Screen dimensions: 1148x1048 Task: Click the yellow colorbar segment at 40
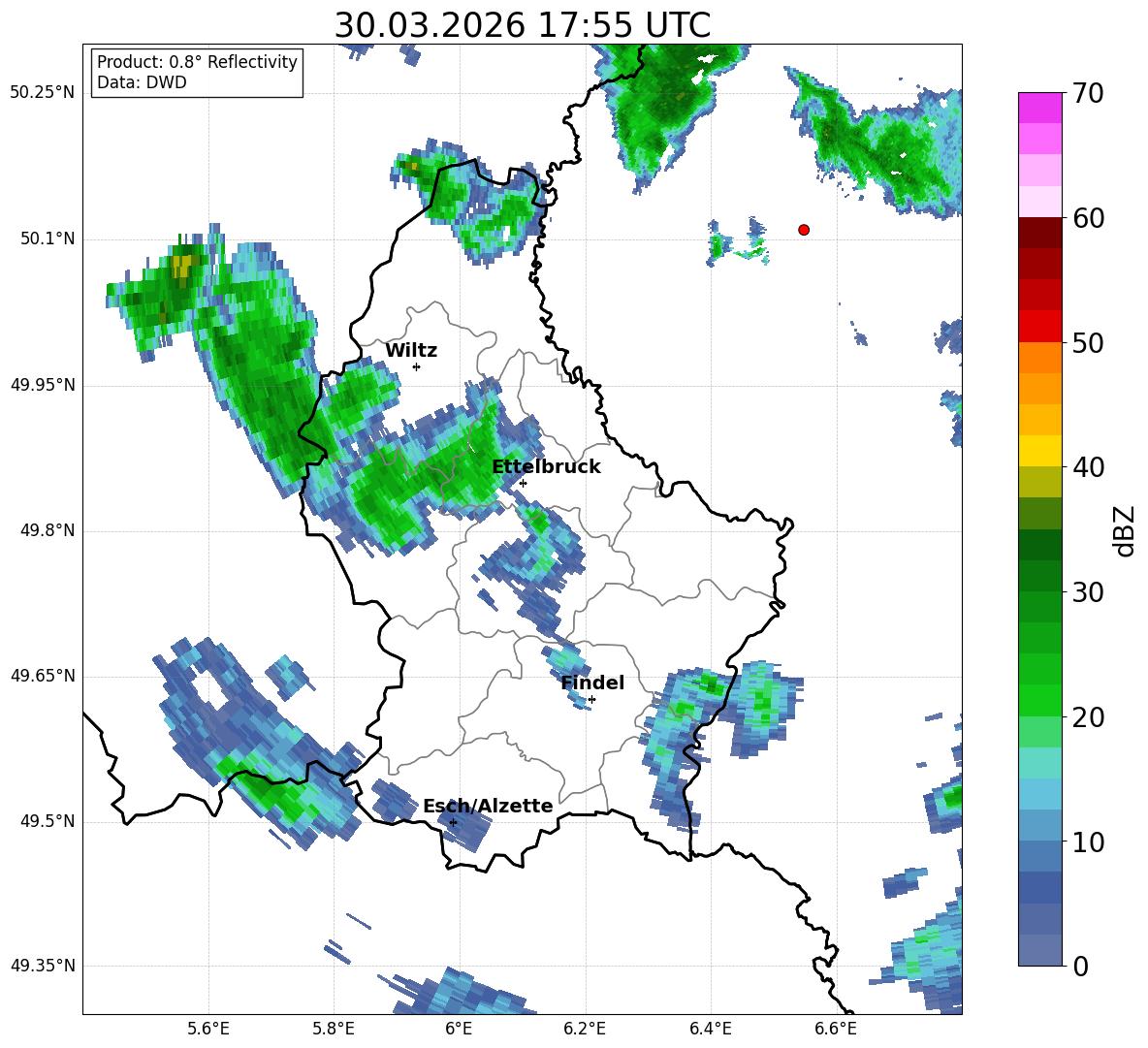(x=1039, y=451)
